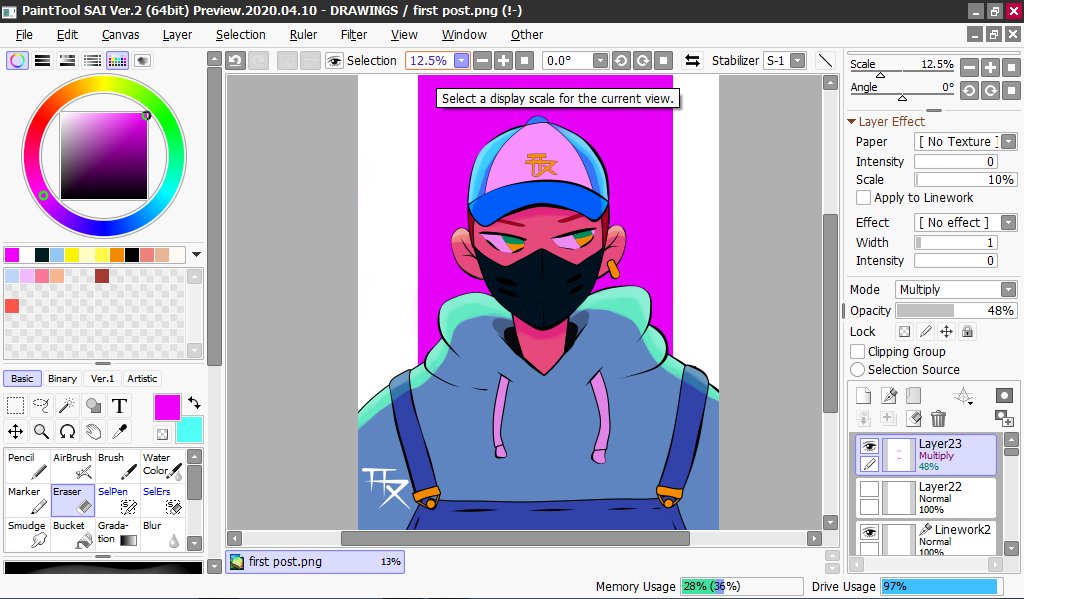Select the rectangular selection tool
Image resolution: width=1065 pixels, height=599 pixels.
pyautogui.click(x=15, y=406)
